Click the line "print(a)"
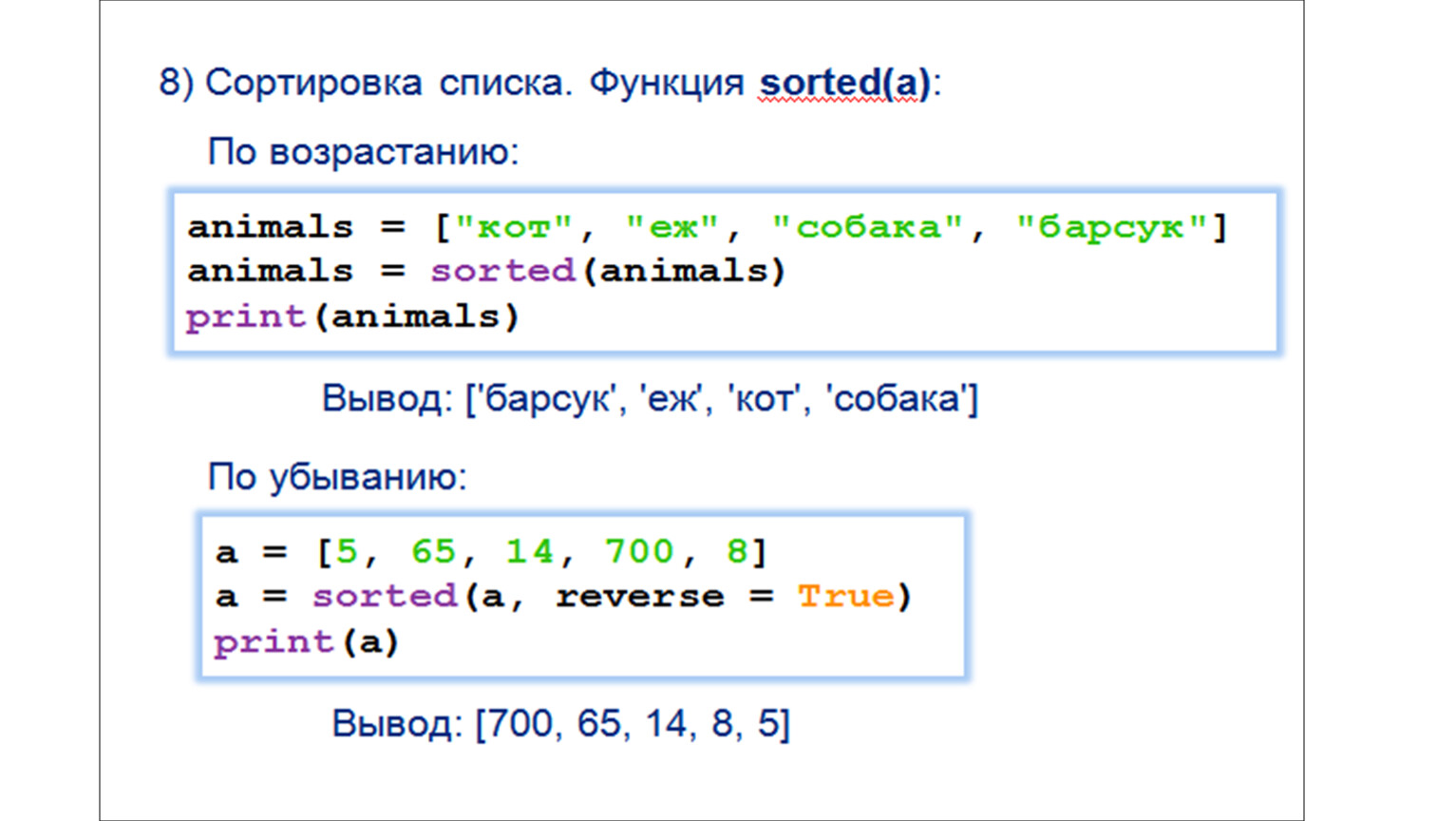The height and width of the screenshot is (821, 1456). [x=306, y=642]
